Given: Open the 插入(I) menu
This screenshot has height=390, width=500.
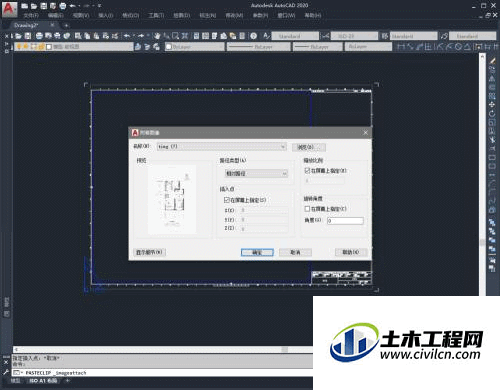Looking at the screenshot, I should click(106, 15).
